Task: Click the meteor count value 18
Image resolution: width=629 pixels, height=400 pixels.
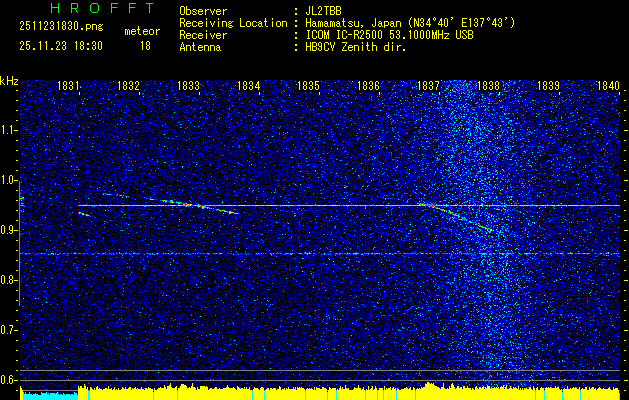Action: 145,46
